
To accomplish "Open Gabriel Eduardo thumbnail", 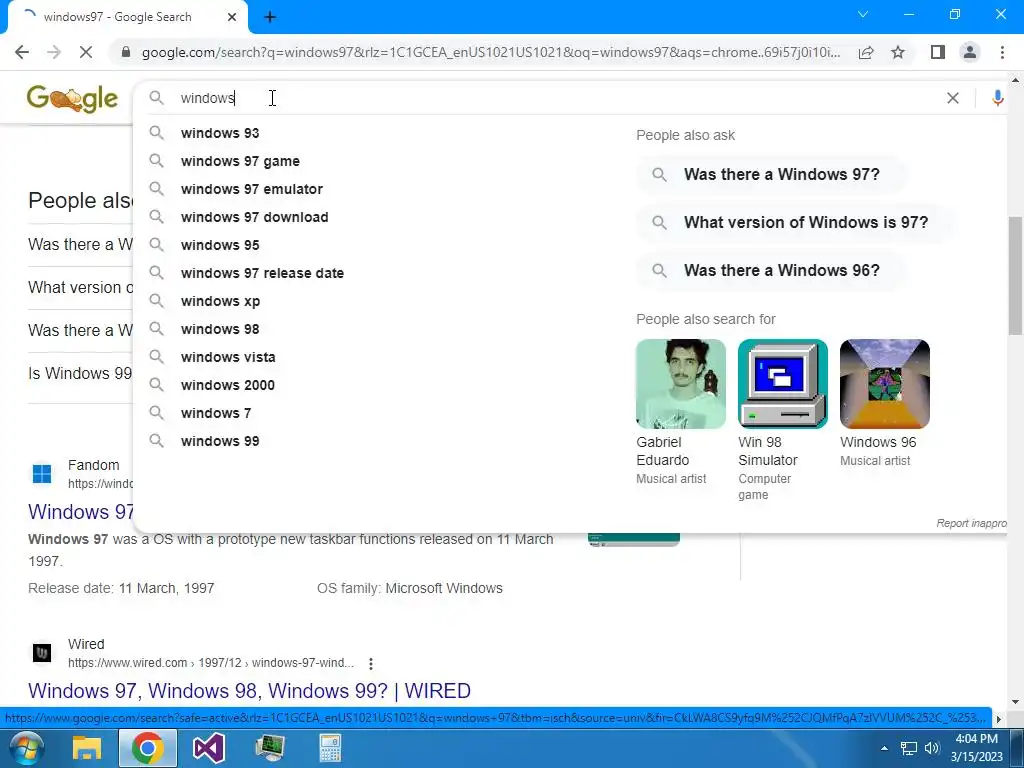I will pyautogui.click(x=680, y=384).
